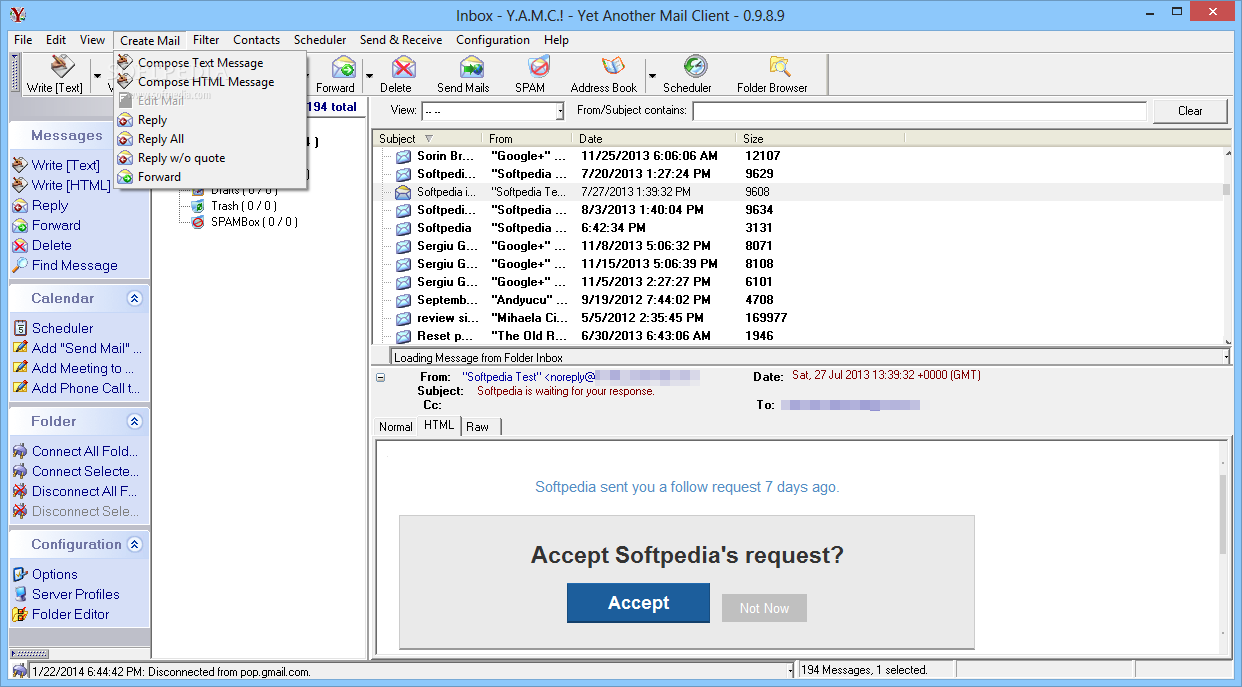
Task: Click the Send Mails toolbar icon
Action: click(471, 67)
